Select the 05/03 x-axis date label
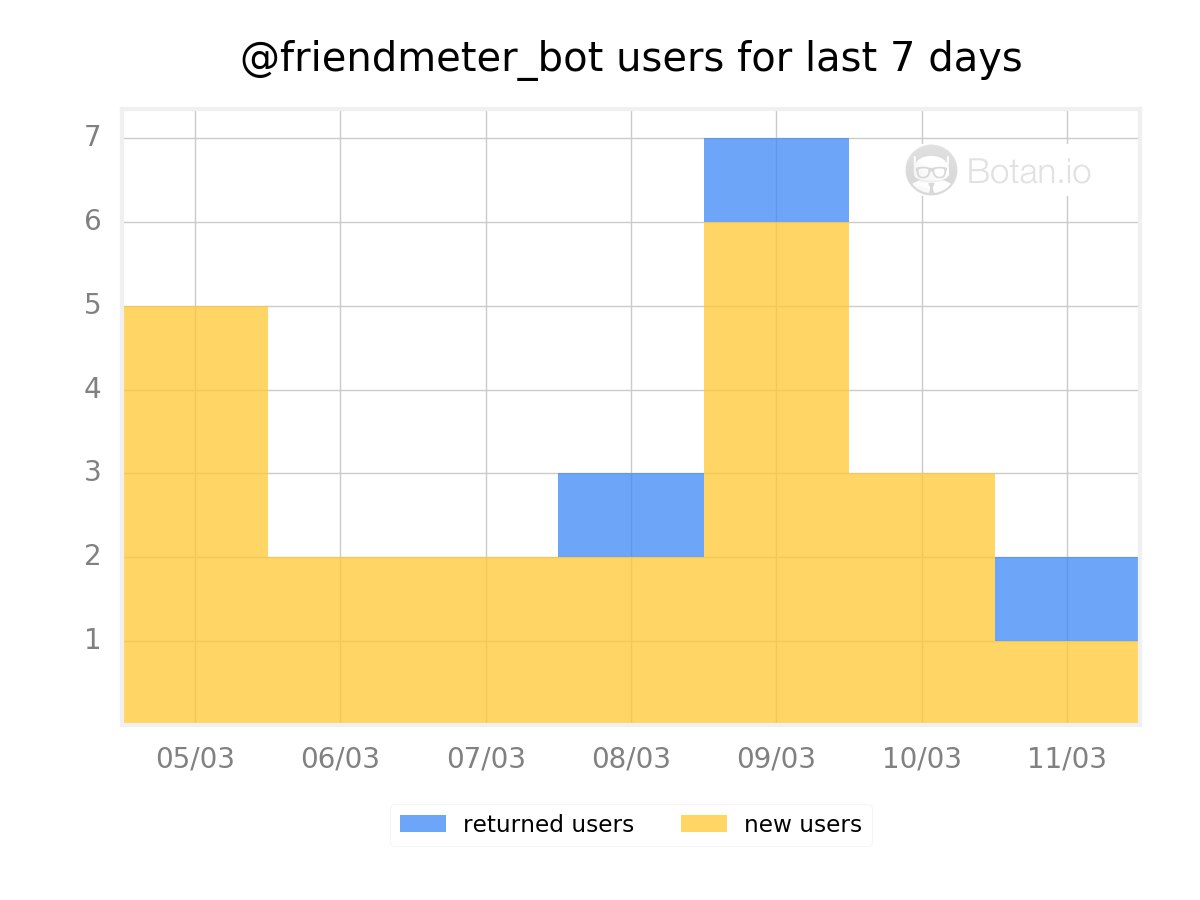Screen dimensions: 1200x900 point(195,758)
